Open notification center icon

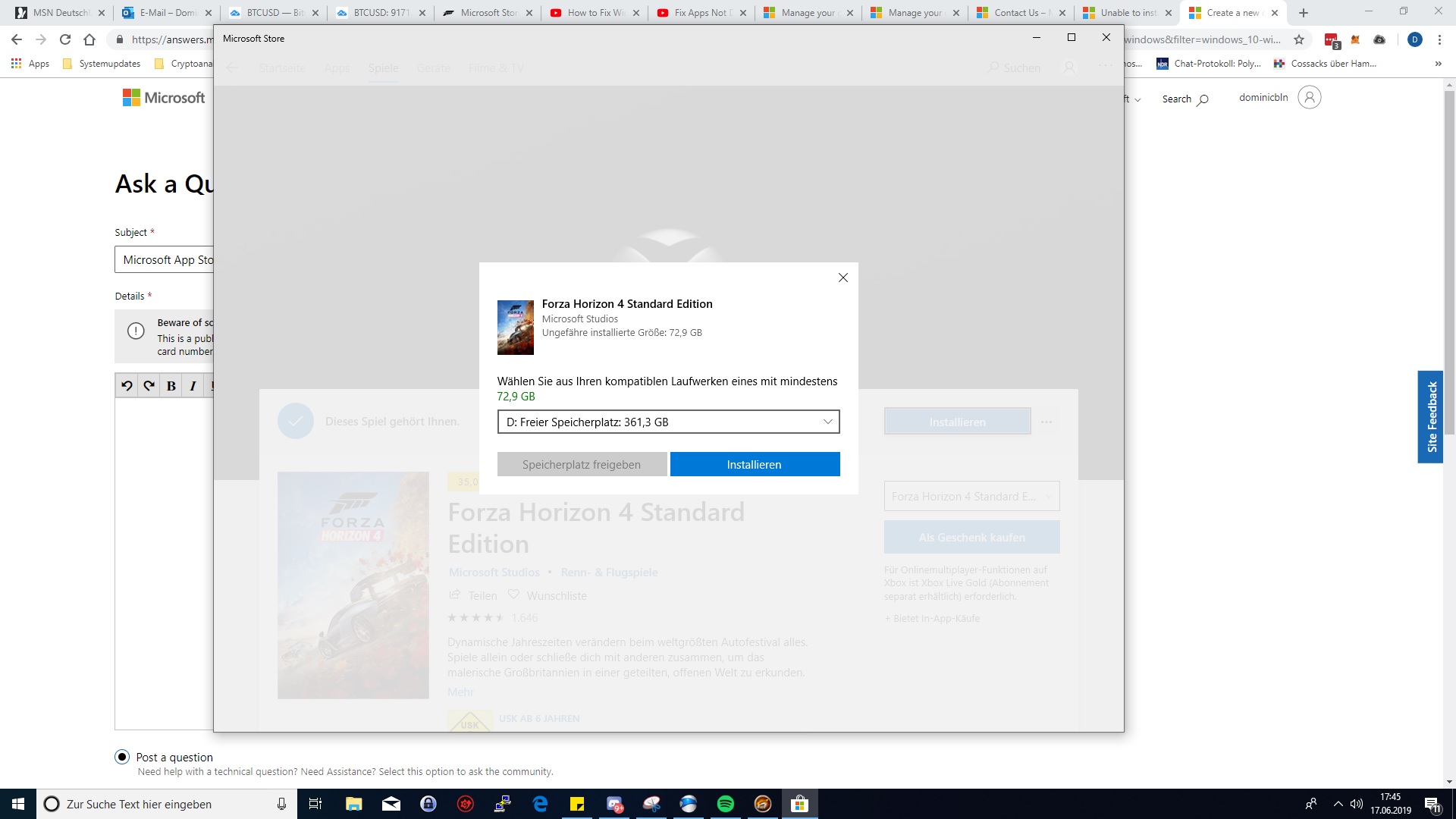coord(1432,805)
